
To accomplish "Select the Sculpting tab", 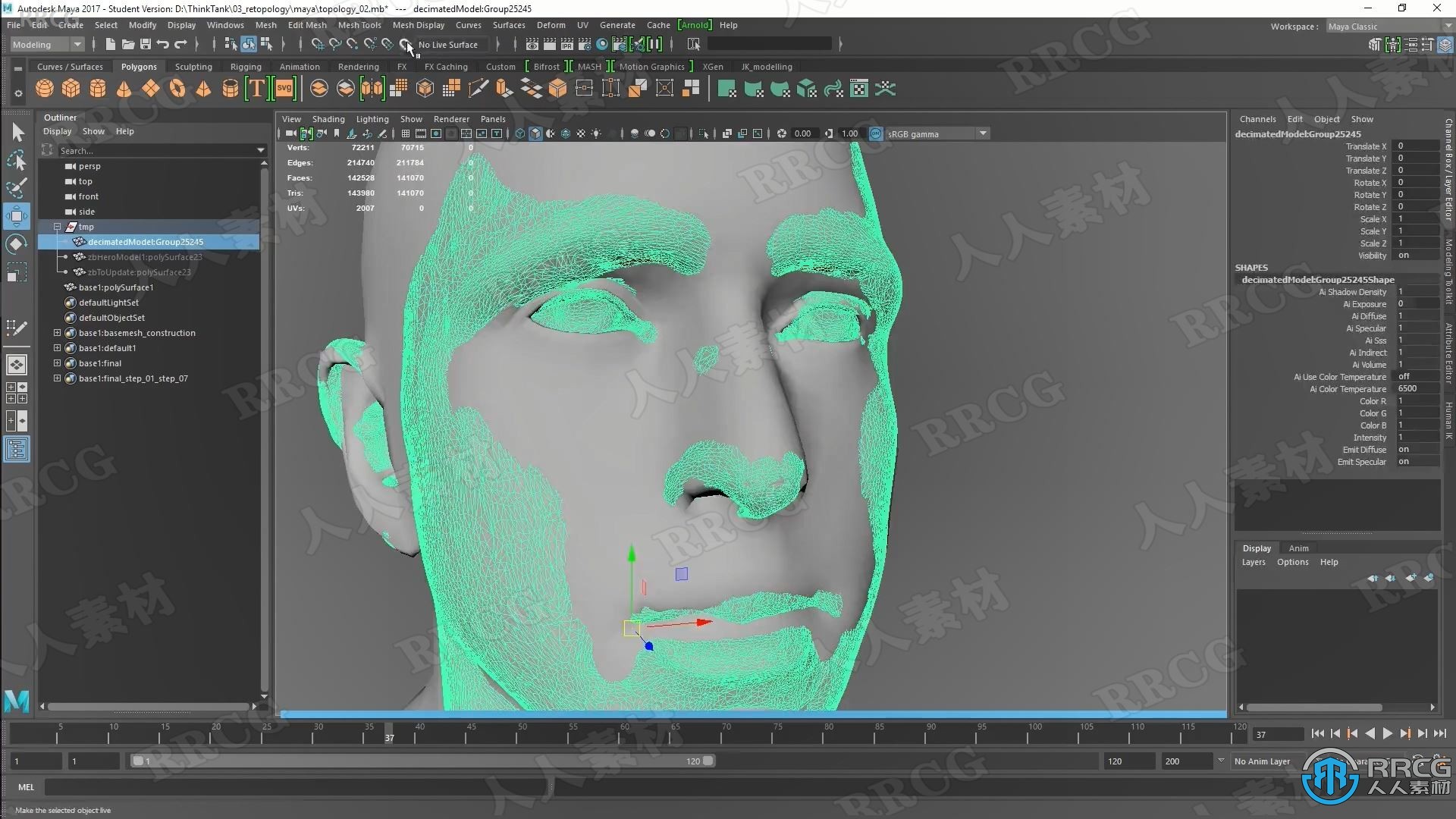I will pyautogui.click(x=193, y=66).
